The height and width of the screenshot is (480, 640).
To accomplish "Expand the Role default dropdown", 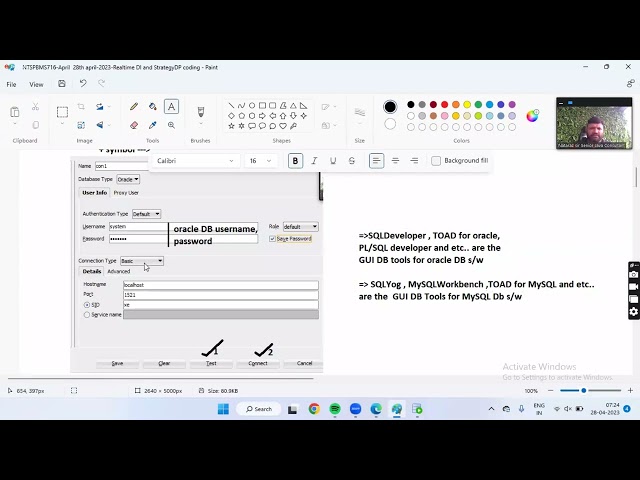I will point(300,227).
